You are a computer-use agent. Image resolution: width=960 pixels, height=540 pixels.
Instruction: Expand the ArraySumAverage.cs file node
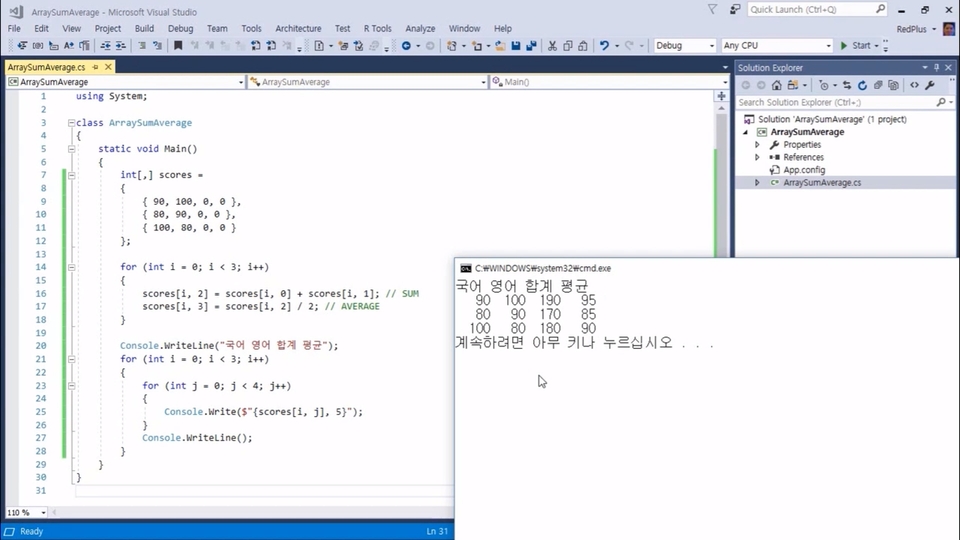coord(757,183)
